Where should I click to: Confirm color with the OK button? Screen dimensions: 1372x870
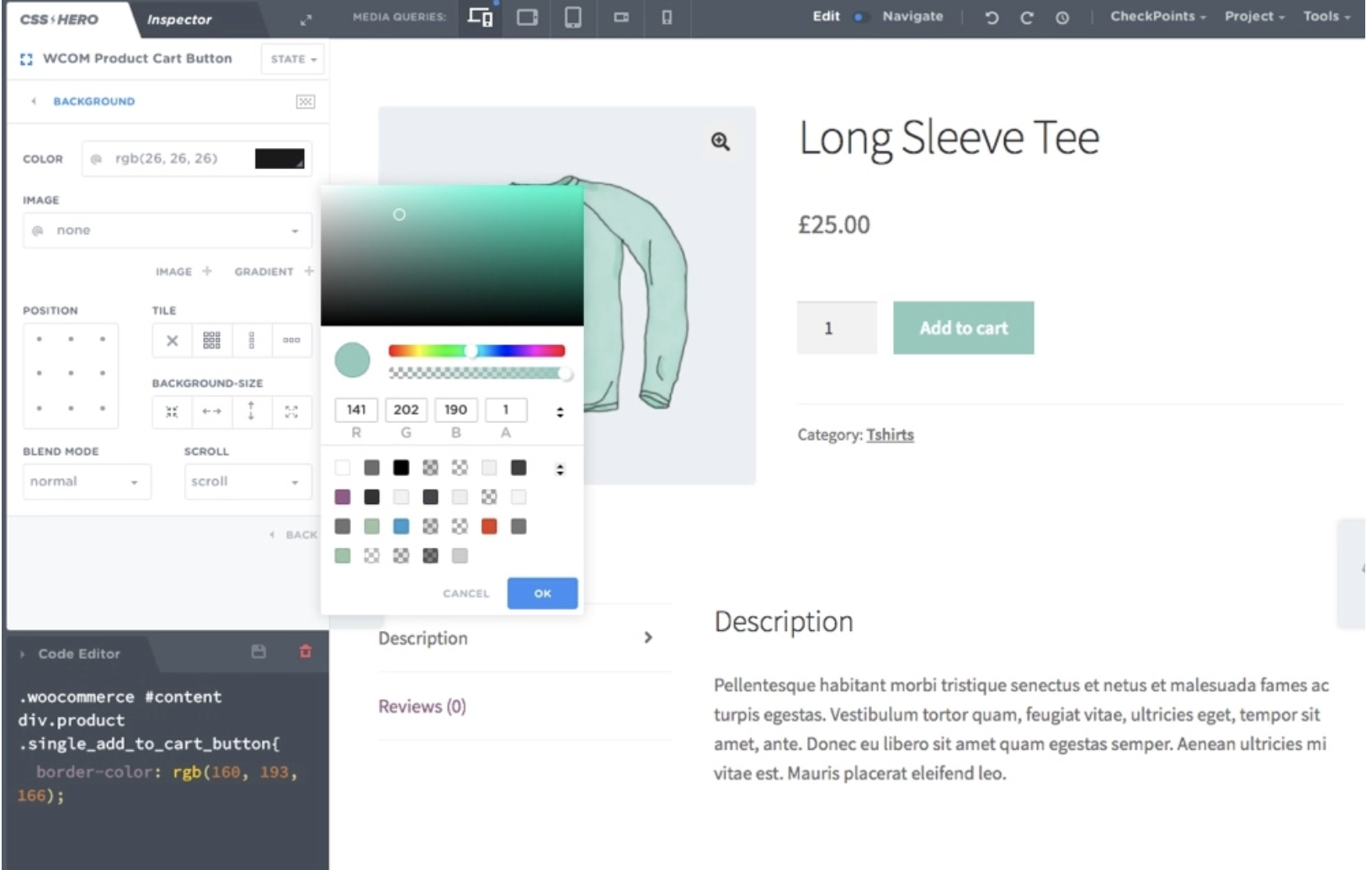click(x=542, y=593)
